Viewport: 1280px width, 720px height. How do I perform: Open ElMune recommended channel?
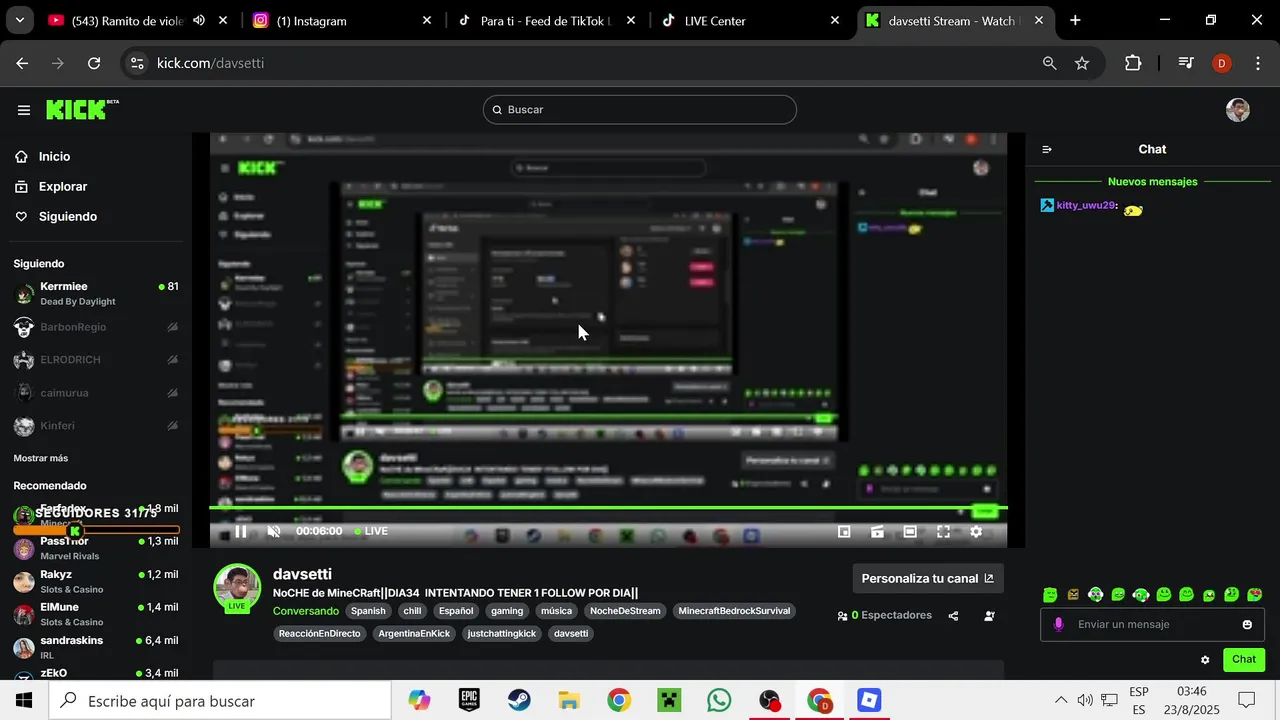pos(96,614)
